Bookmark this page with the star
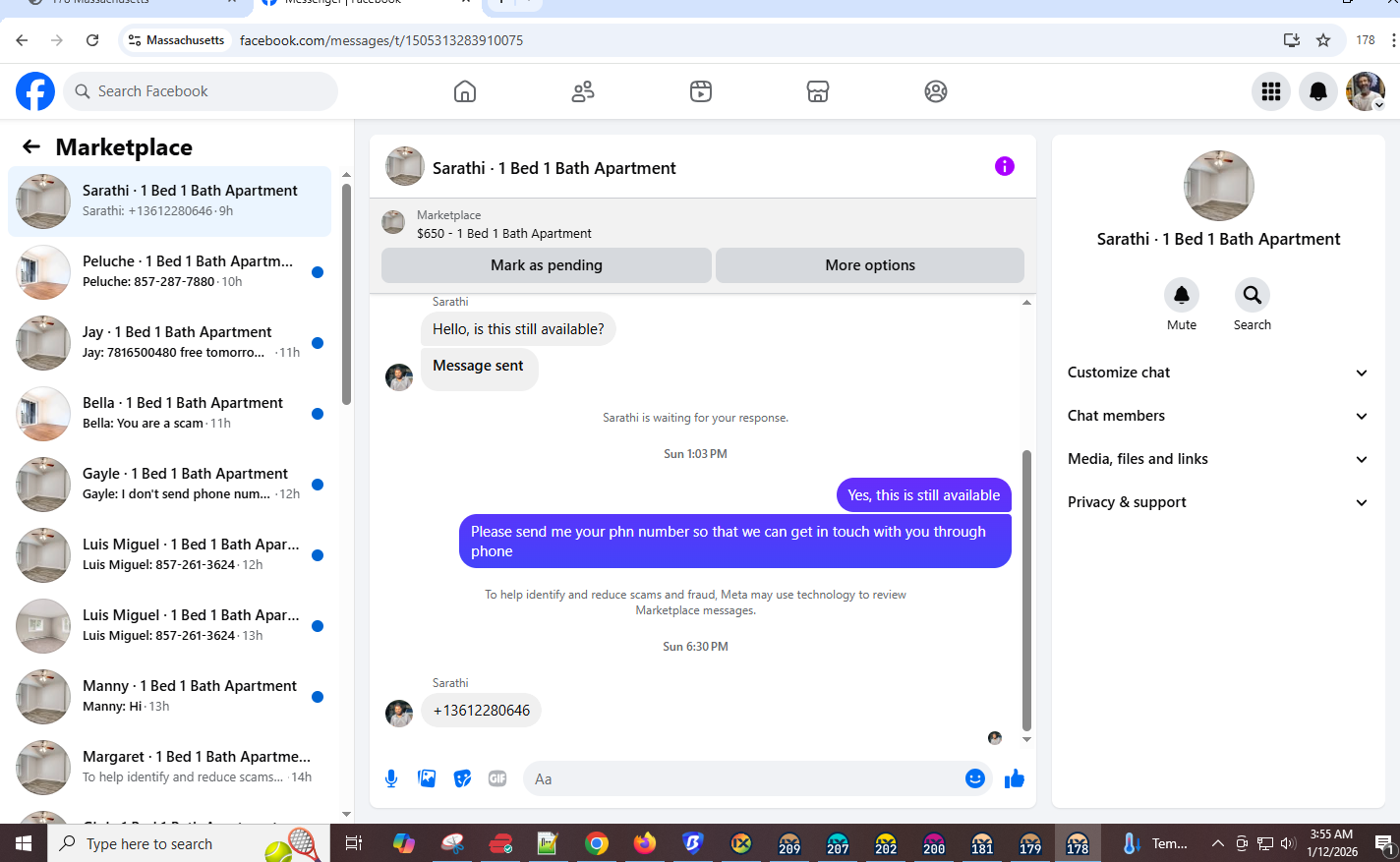This screenshot has width=1400, height=862. click(1323, 40)
